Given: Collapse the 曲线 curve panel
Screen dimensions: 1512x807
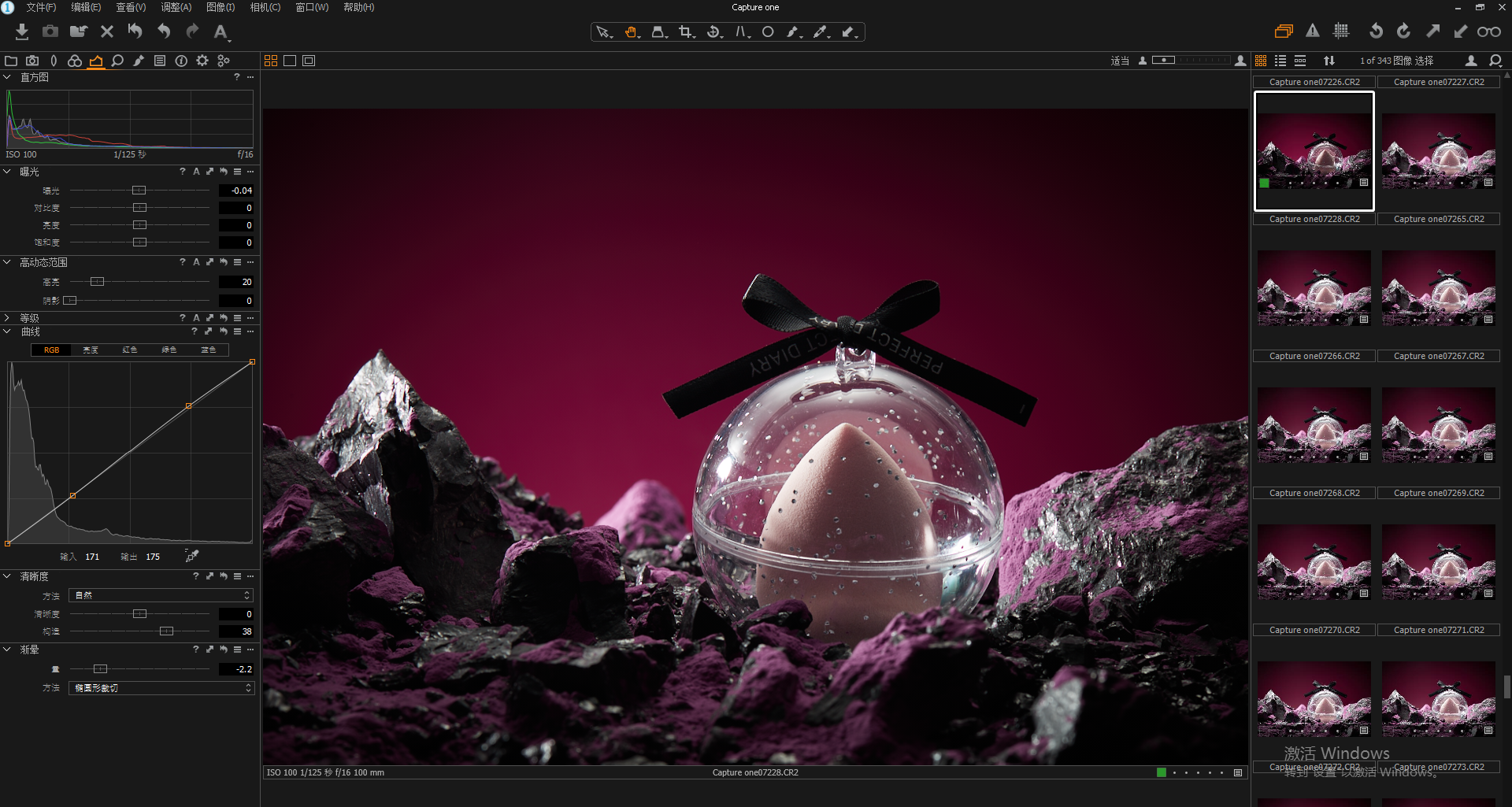Looking at the screenshot, I should click(7, 331).
